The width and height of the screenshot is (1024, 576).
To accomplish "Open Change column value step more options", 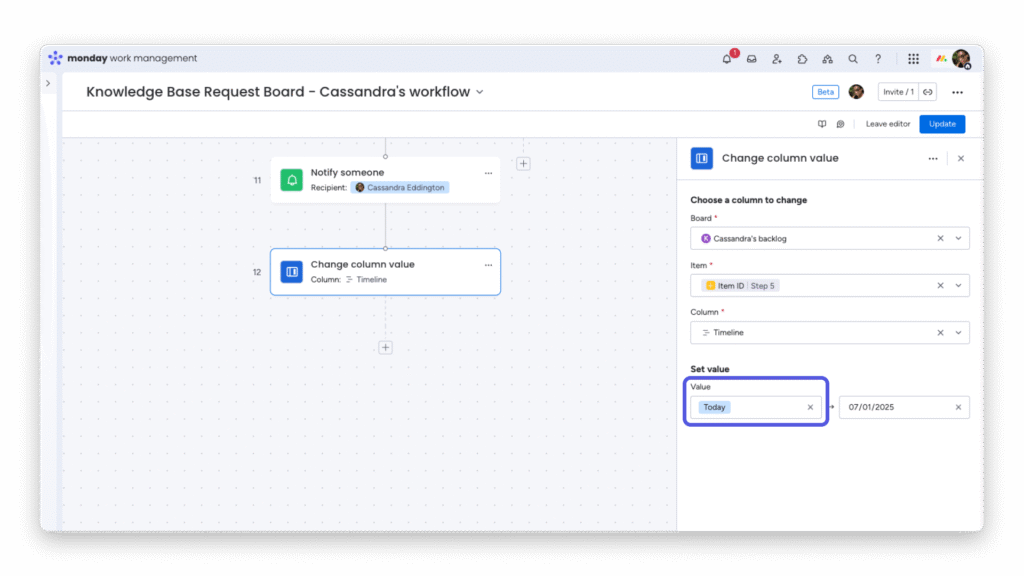I will 488,265.
